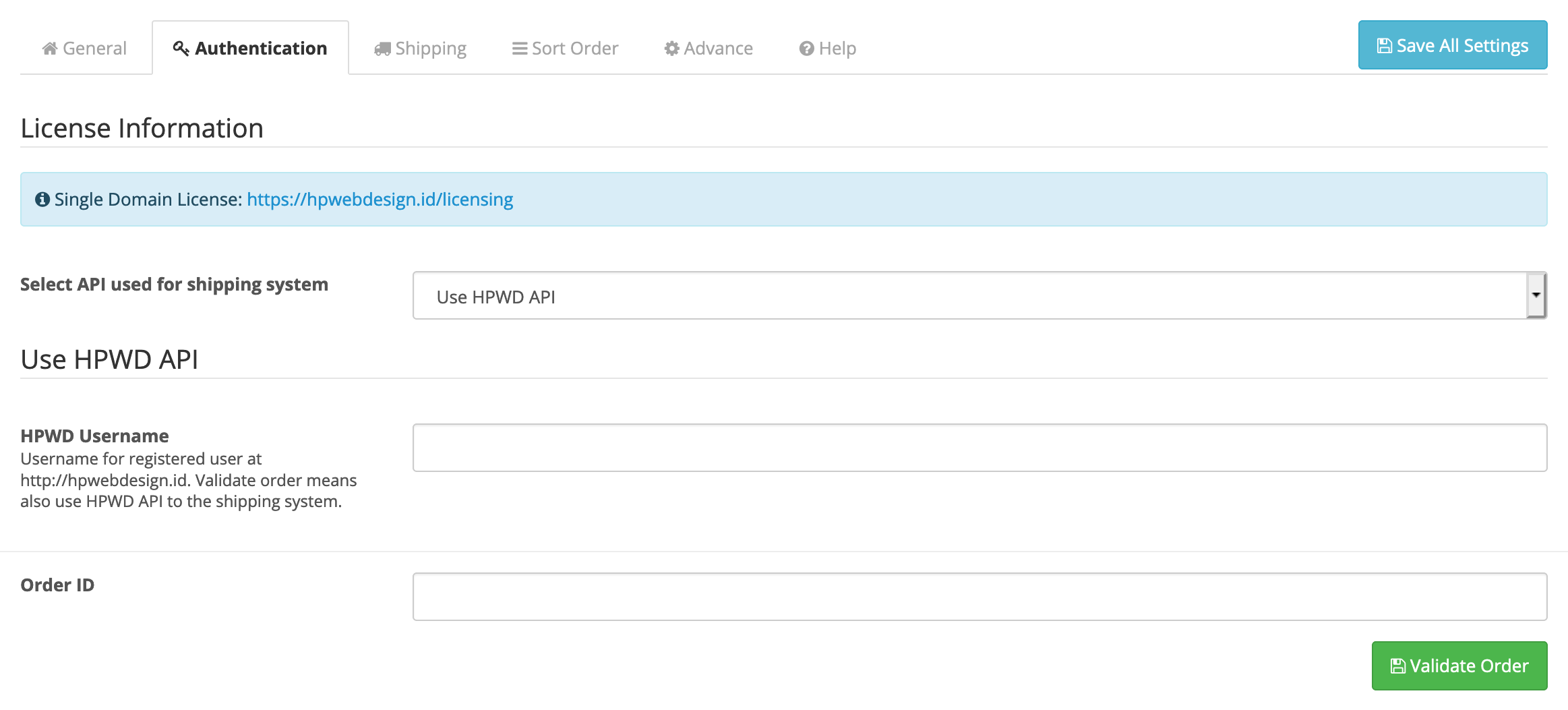The image size is (1568, 710).
Task: Open the hpwebdesign.id licensing link
Action: 380,200
